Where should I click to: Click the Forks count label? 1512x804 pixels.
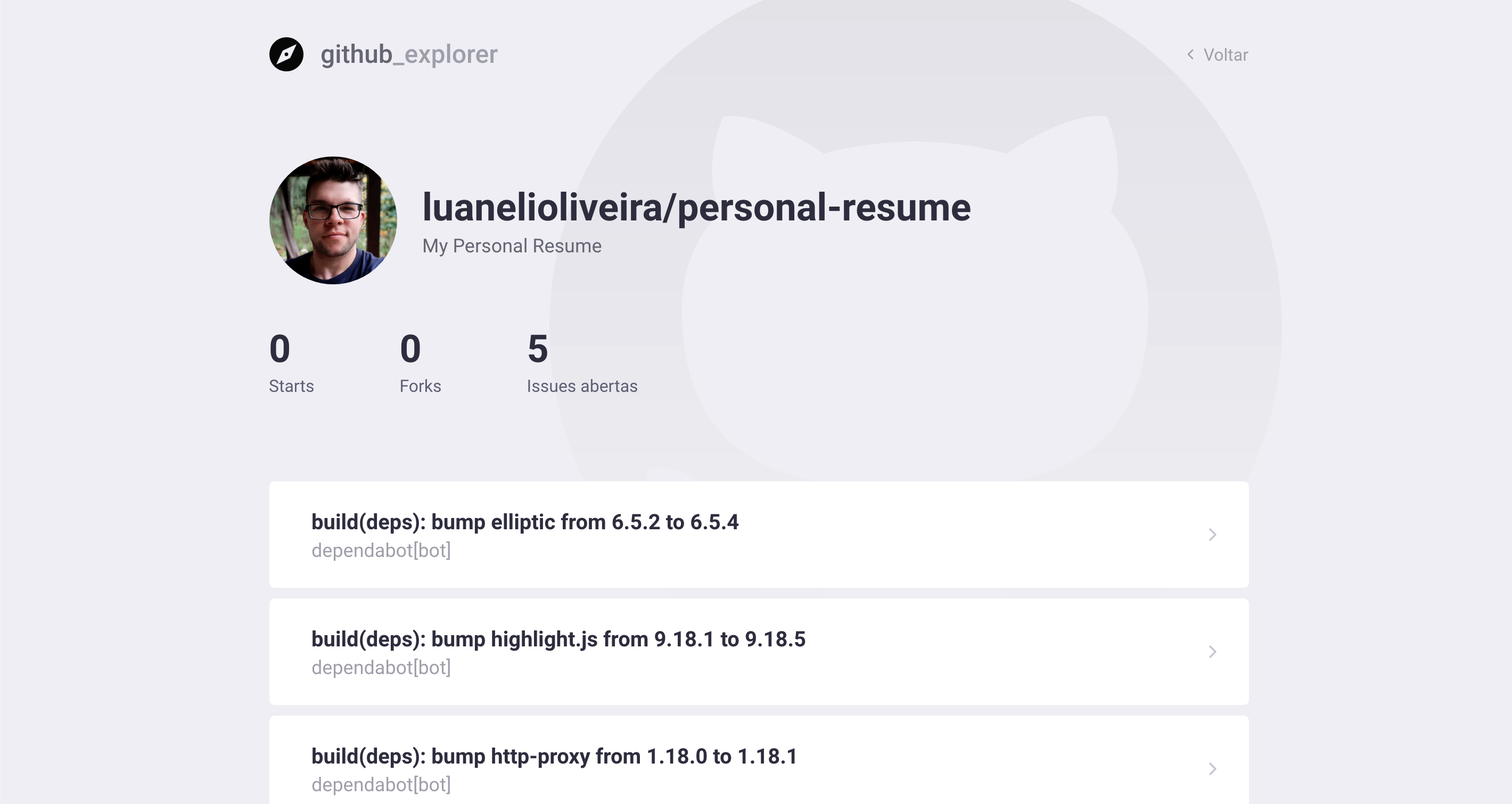click(x=420, y=386)
